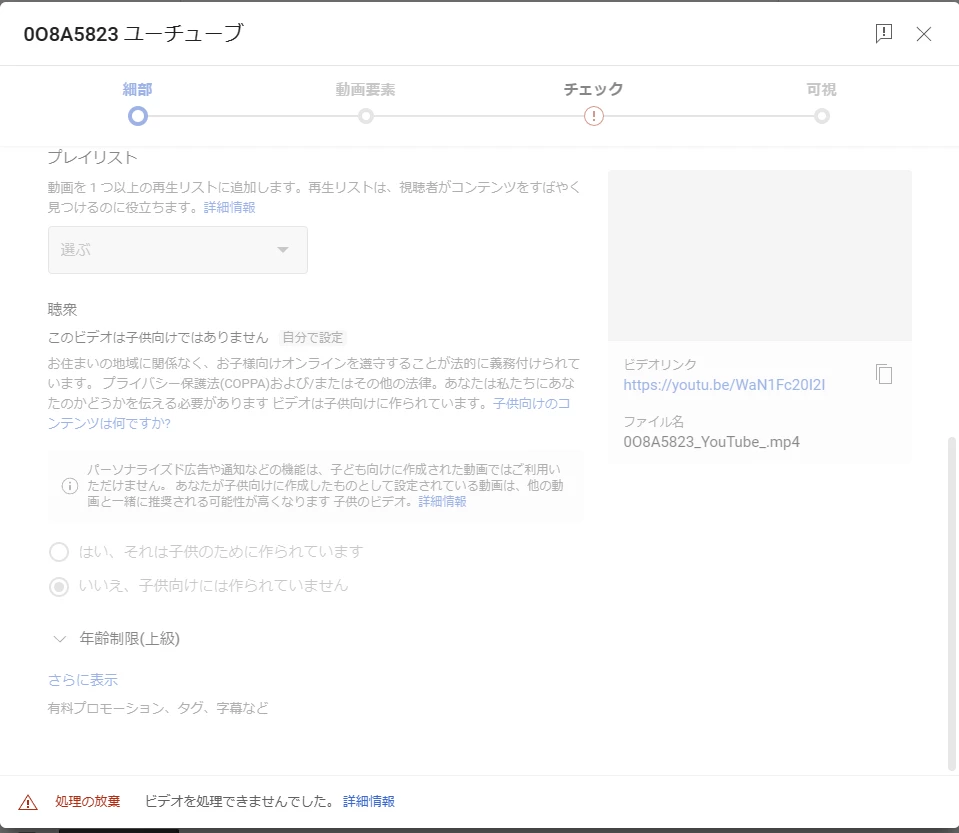The height and width of the screenshot is (833, 959).
Task: Go to the 細部 step tab
Action: [x=137, y=89]
